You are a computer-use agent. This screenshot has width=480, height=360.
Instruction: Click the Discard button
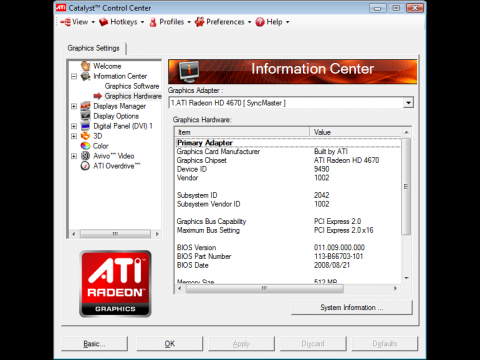(x=313, y=344)
